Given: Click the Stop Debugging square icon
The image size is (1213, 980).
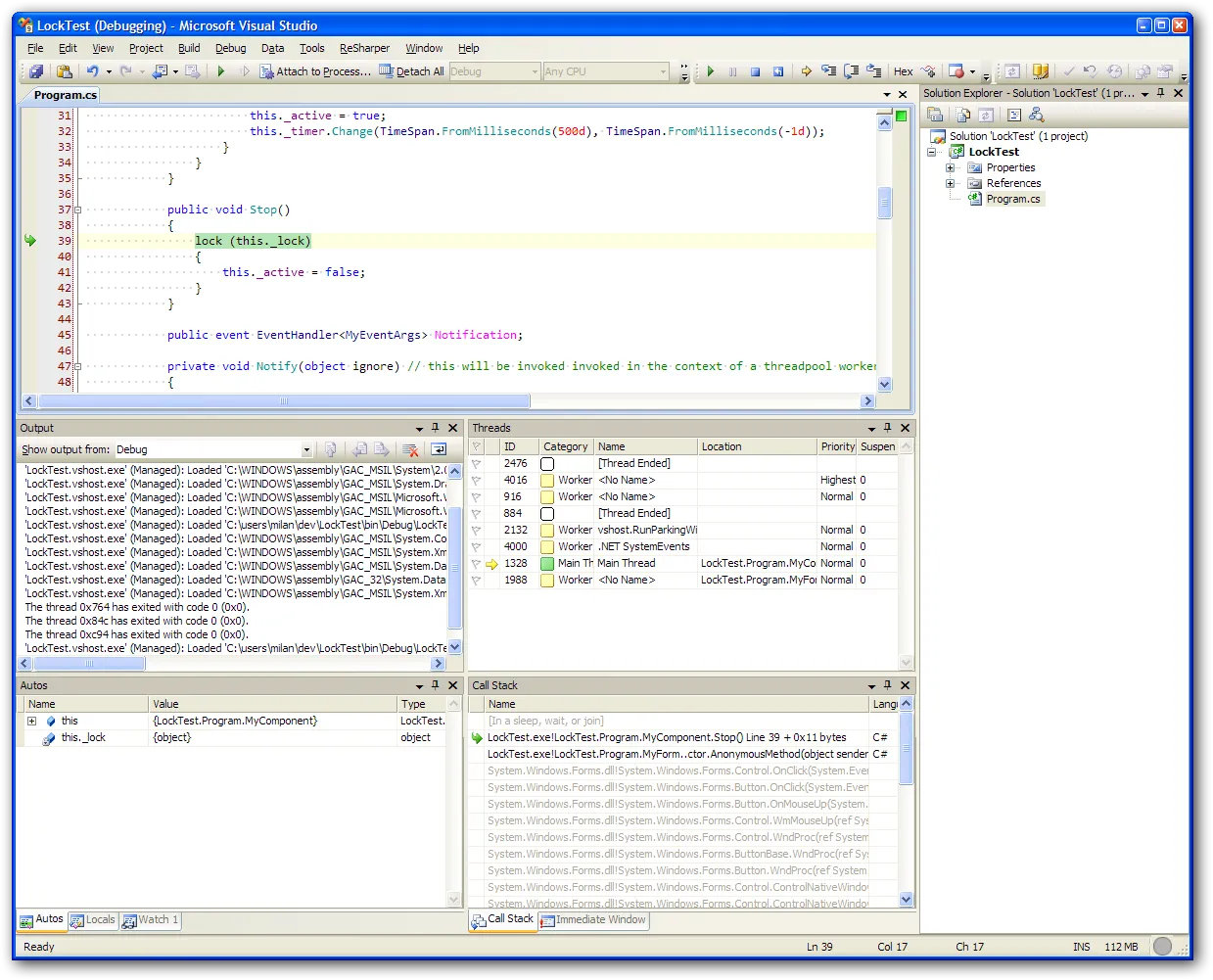Looking at the screenshot, I should point(755,71).
